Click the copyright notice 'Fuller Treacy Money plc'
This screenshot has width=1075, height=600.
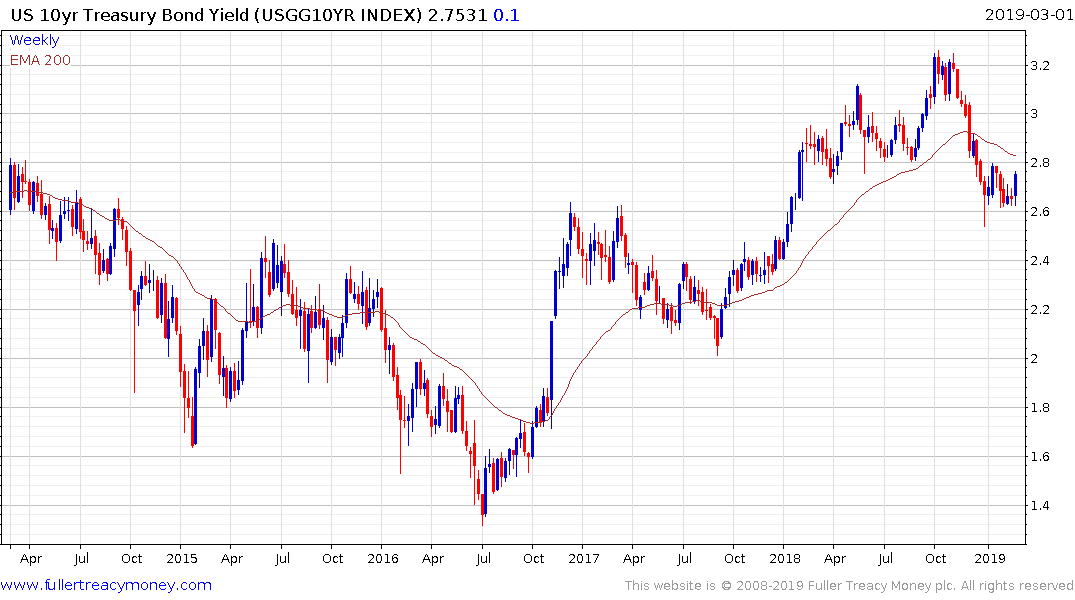[x=879, y=586]
